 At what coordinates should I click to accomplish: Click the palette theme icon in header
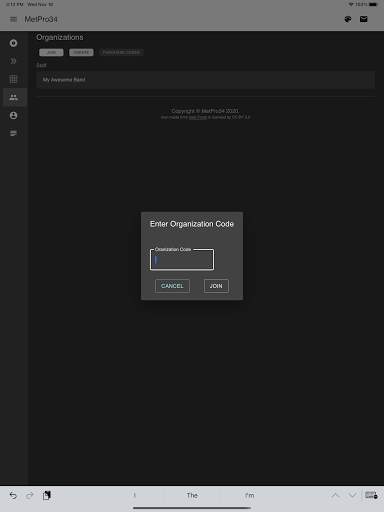coord(348,19)
